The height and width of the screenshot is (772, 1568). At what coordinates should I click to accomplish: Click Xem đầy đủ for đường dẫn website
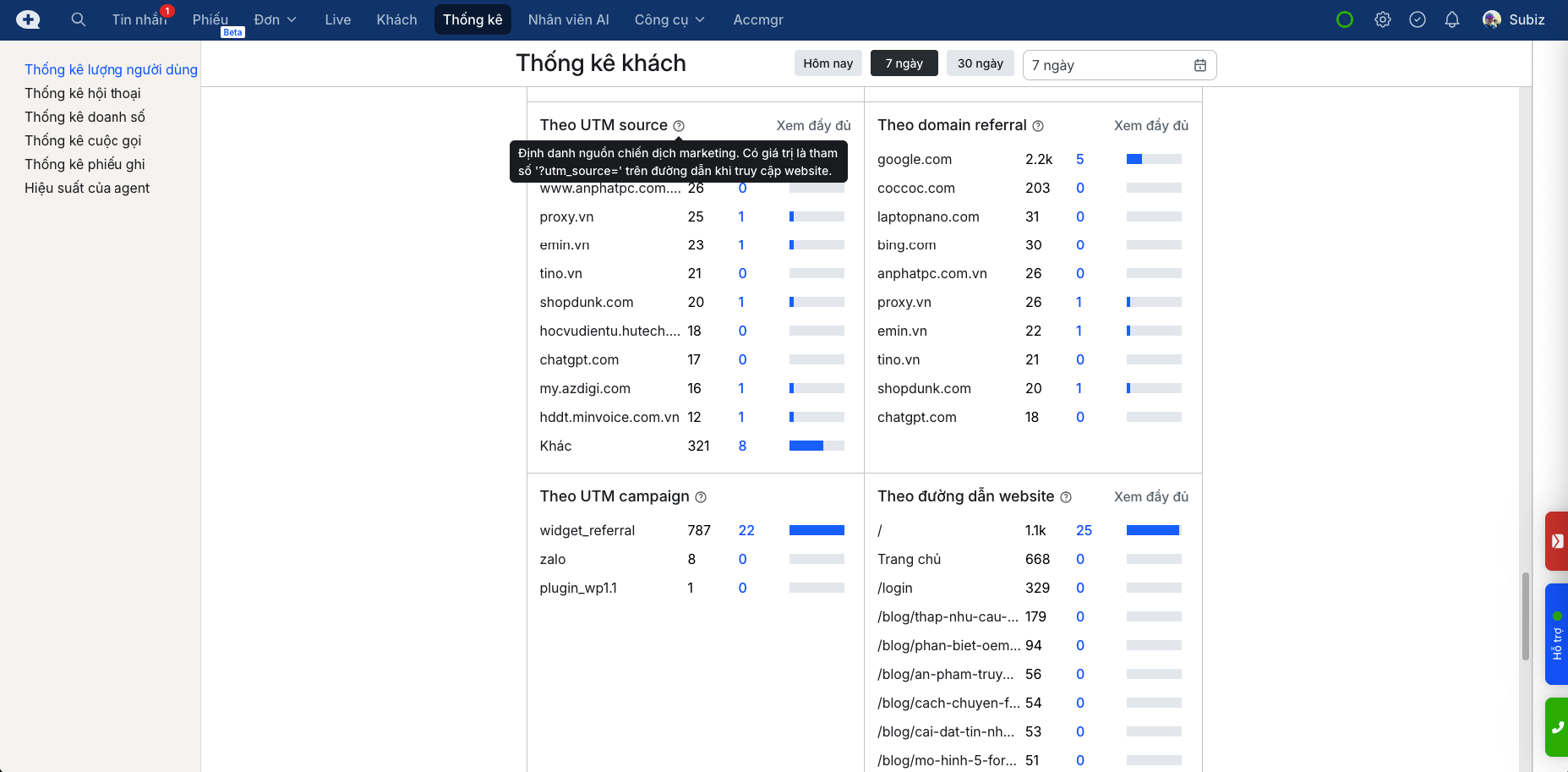tap(1150, 496)
